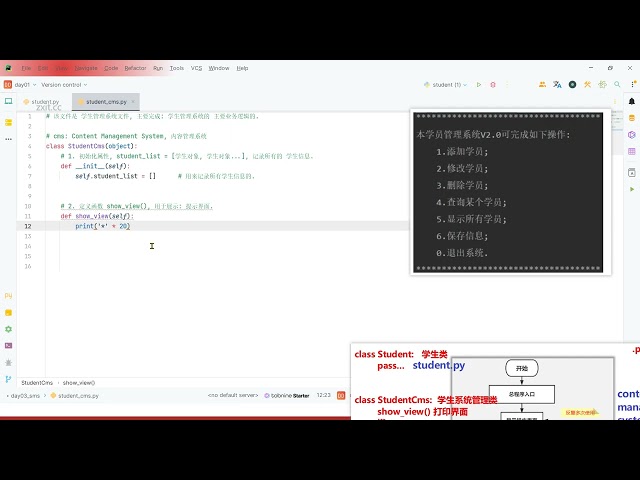640x480 pixels.
Task: Expand the Version control dropdown
Action: tap(64, 85)
